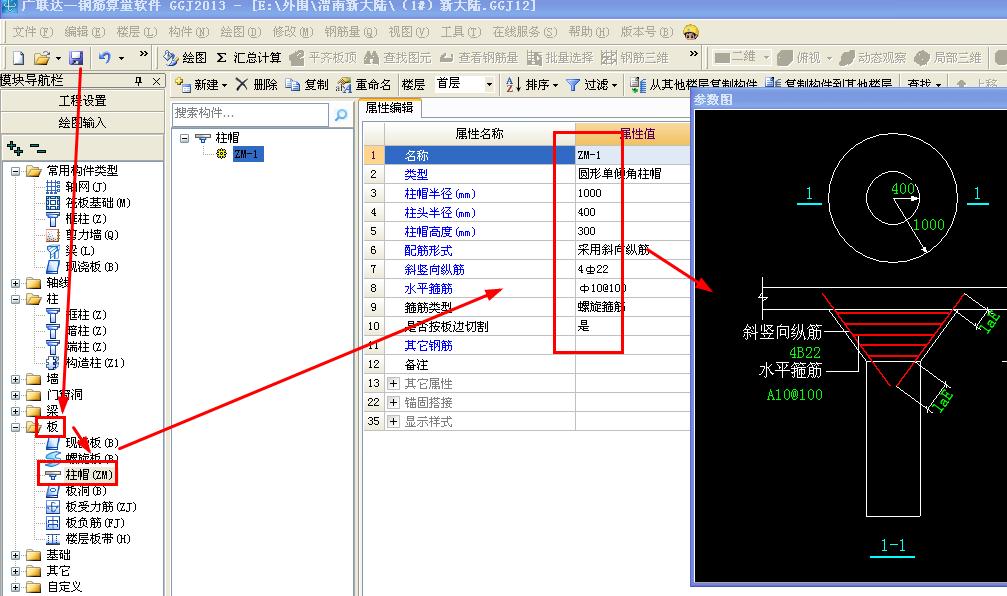Pin the 模块导航栏 panel
1007x596 pixels.
coord(139,81)
